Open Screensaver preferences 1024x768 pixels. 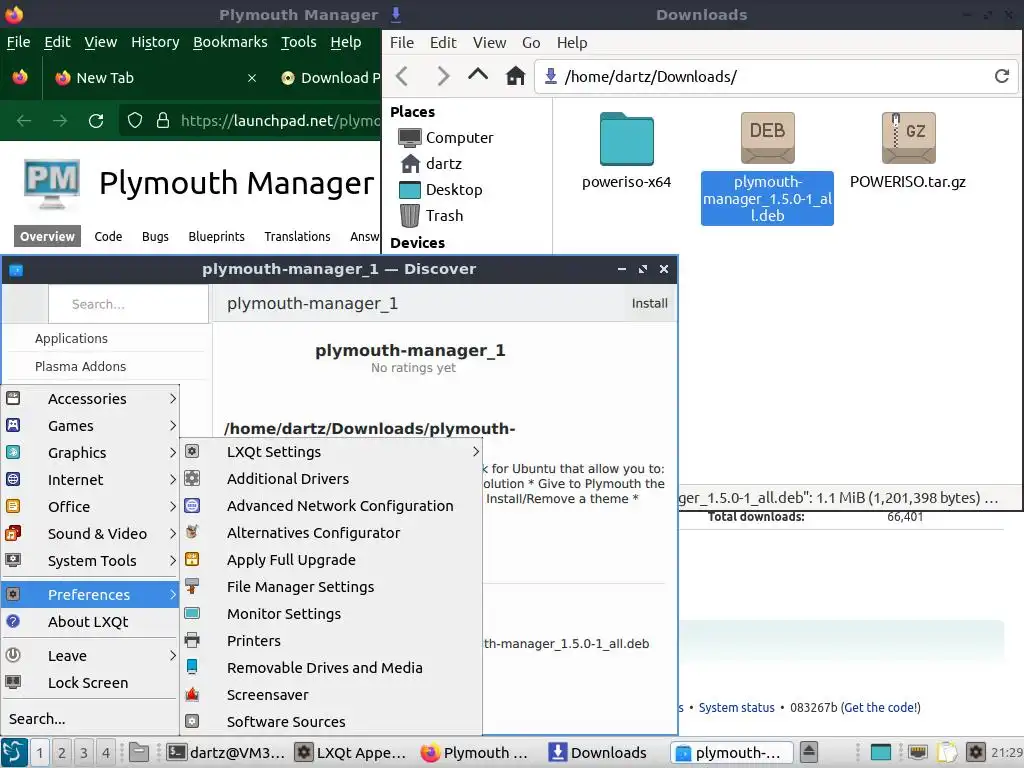(331, 695)
